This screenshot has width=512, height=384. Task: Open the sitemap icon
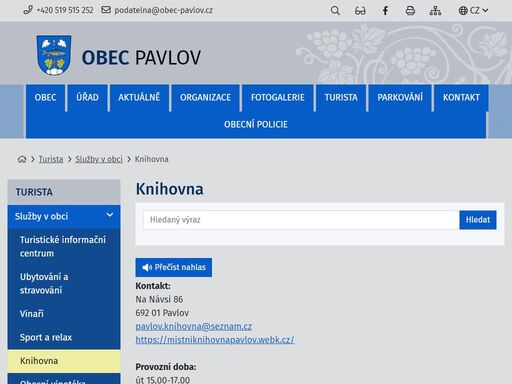point(435,11)
